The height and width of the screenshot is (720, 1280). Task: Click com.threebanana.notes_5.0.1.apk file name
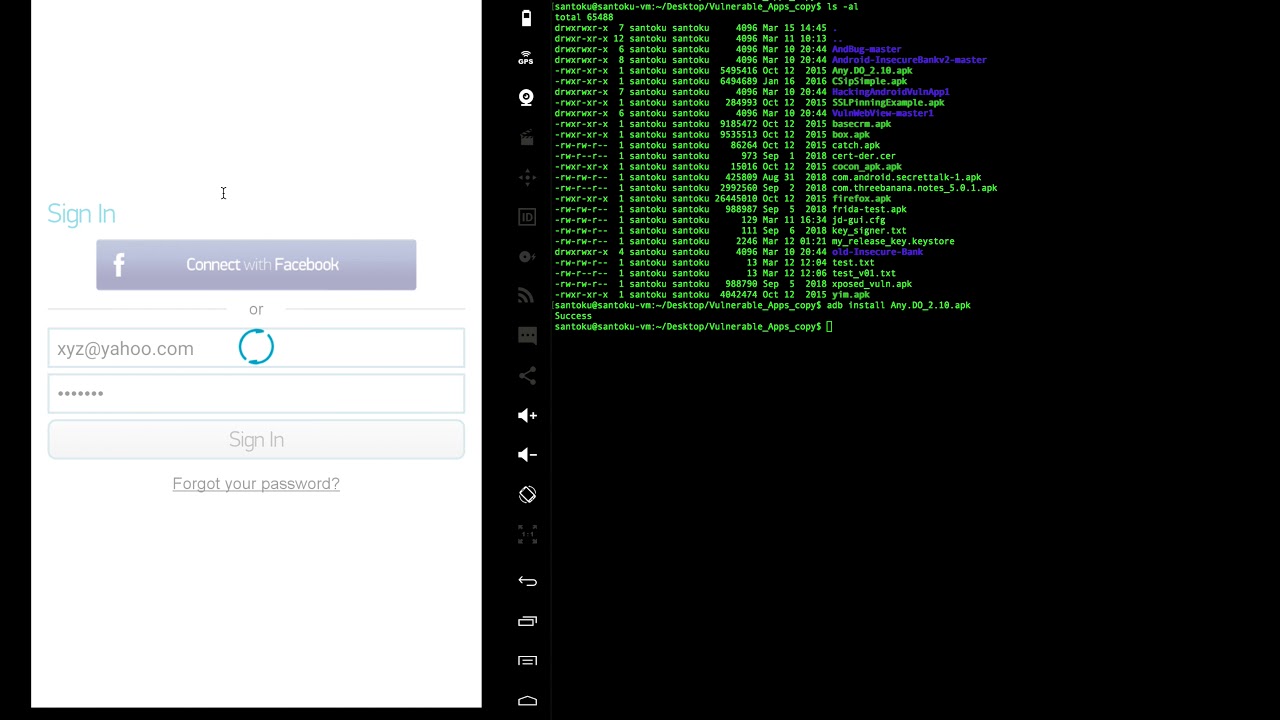(x=914, y=188)
